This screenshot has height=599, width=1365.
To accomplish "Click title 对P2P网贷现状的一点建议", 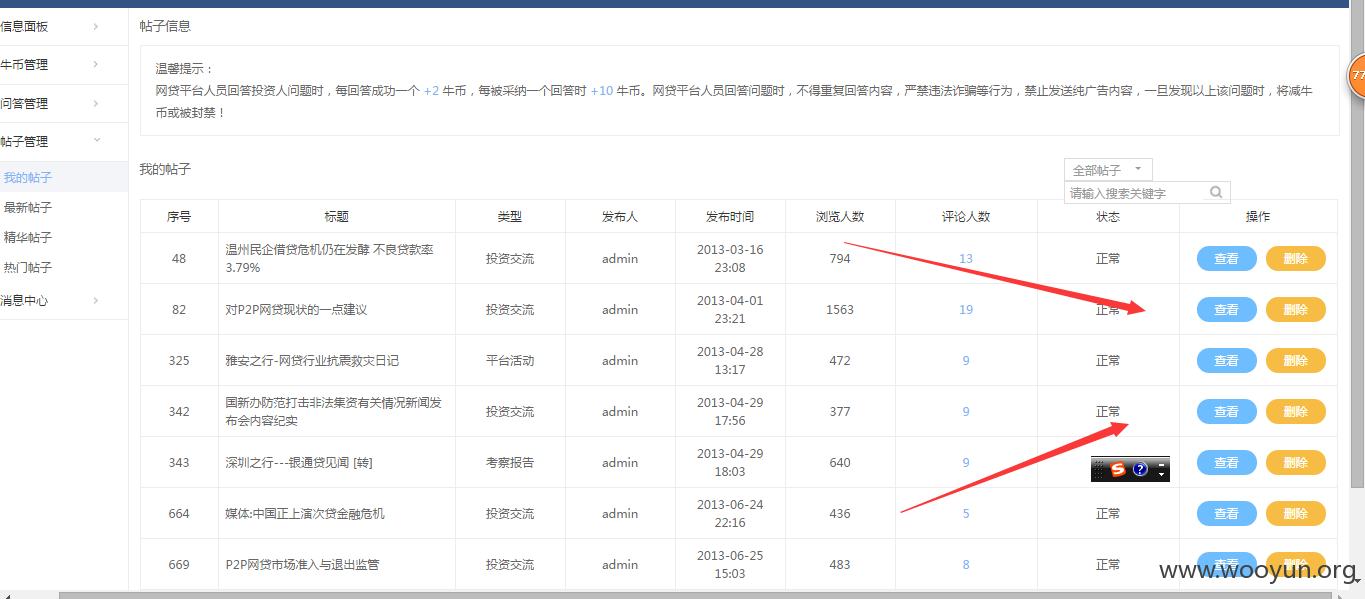I will 296,310.
